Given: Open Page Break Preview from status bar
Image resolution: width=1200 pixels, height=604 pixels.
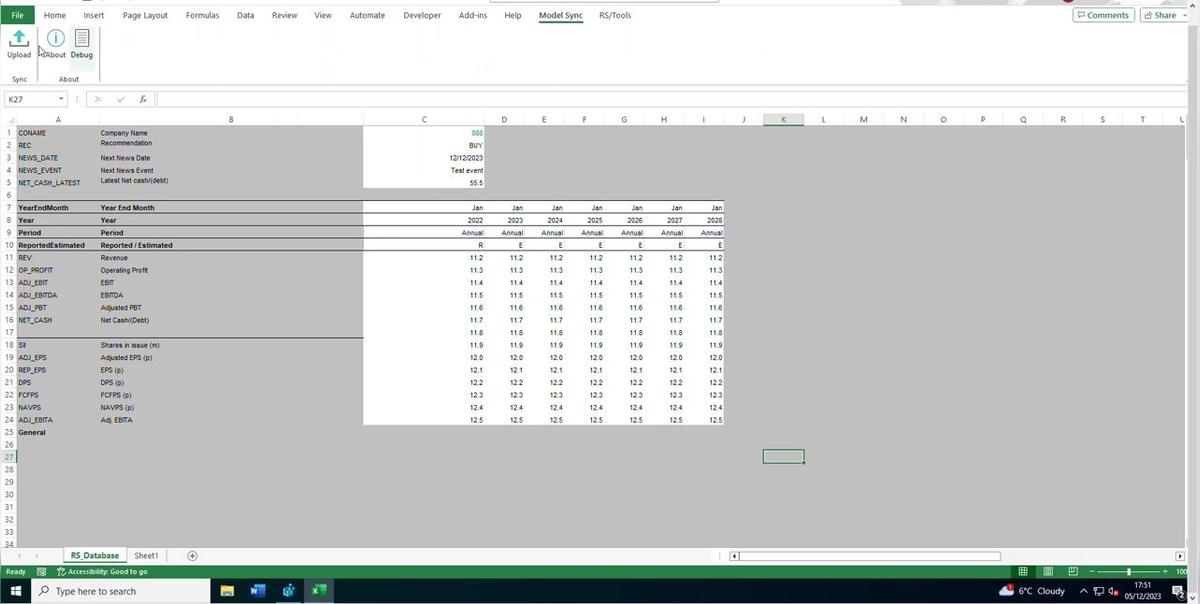Looking at the screenshot, I should [x=1073, y=571].
